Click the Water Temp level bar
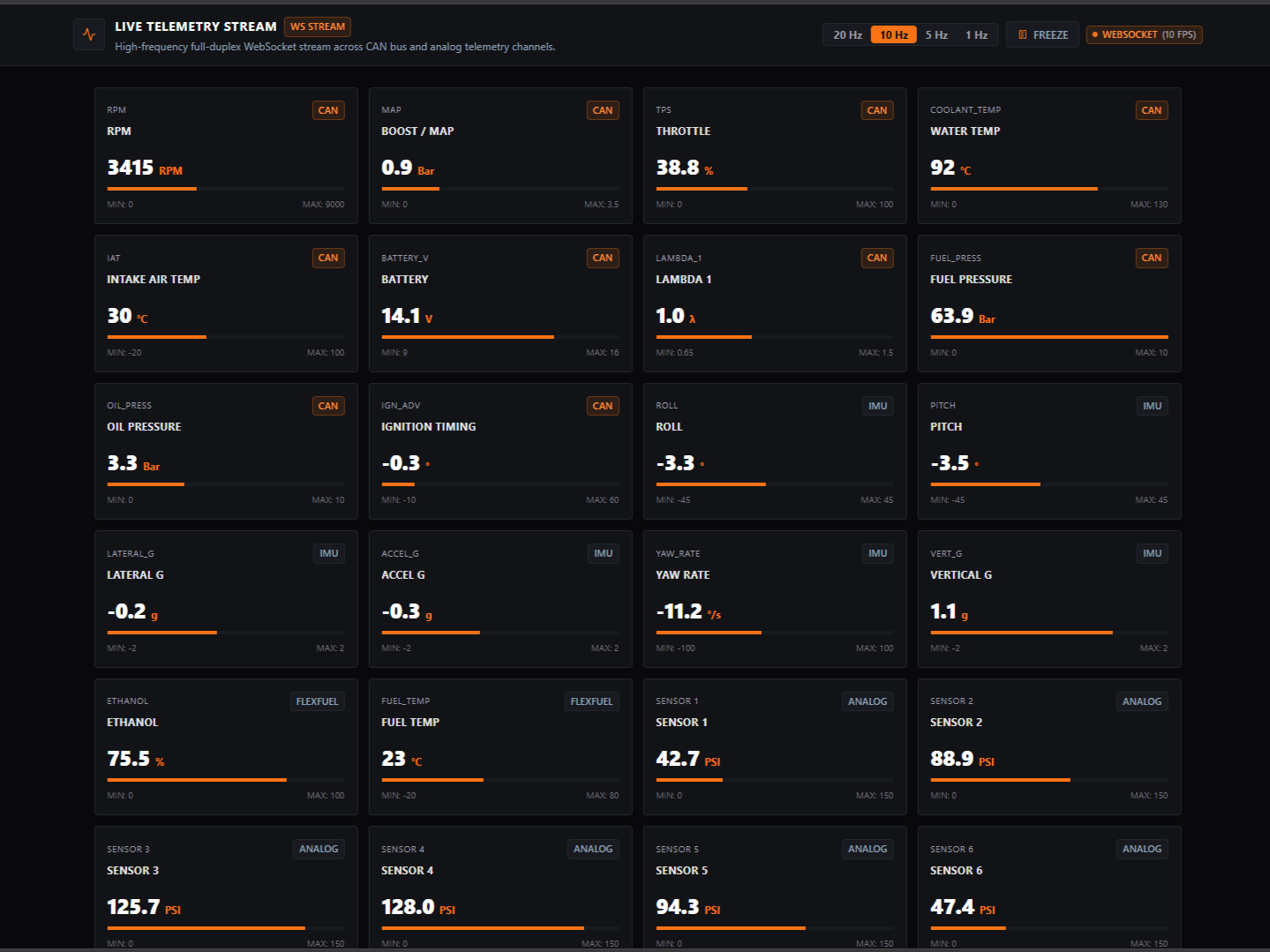 pyautogui.click(x=1049, y=189)
